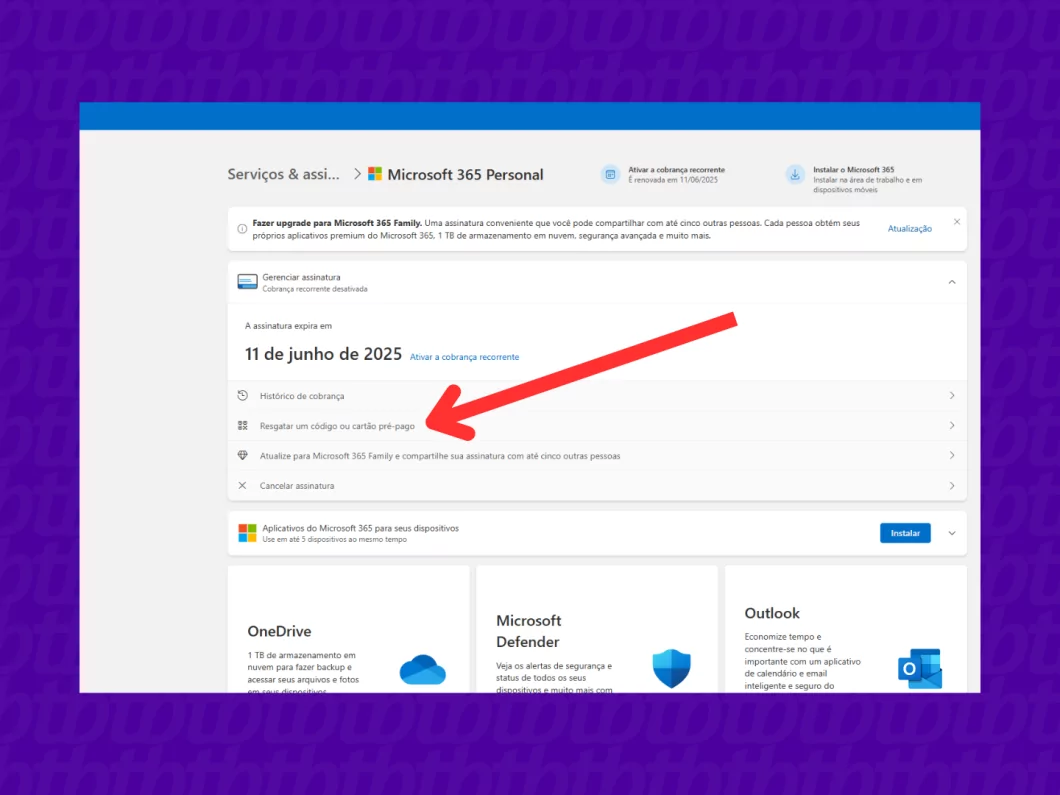Expand the Aplicativos do Microsoft 365 section
Screen dimensions: 1060x795
(952, 533)
